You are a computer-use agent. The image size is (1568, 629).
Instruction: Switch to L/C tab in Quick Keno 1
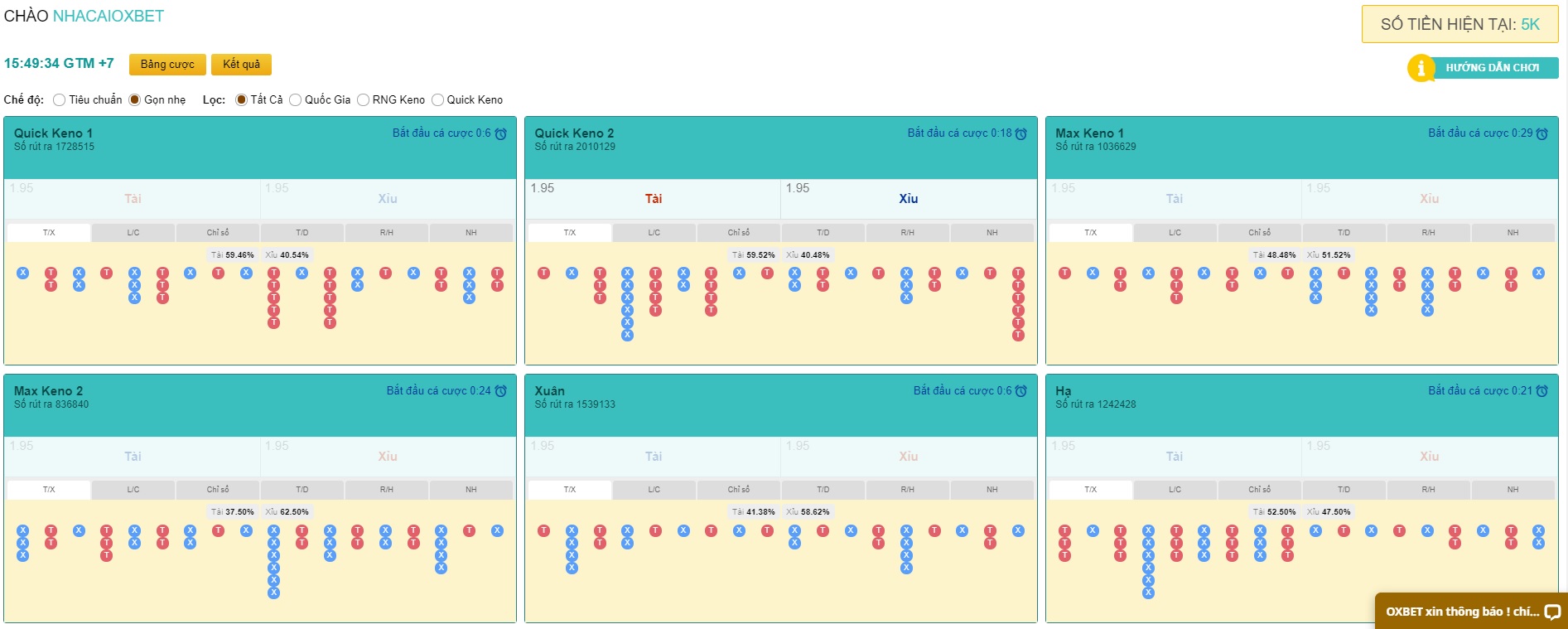tap(133, 233)
